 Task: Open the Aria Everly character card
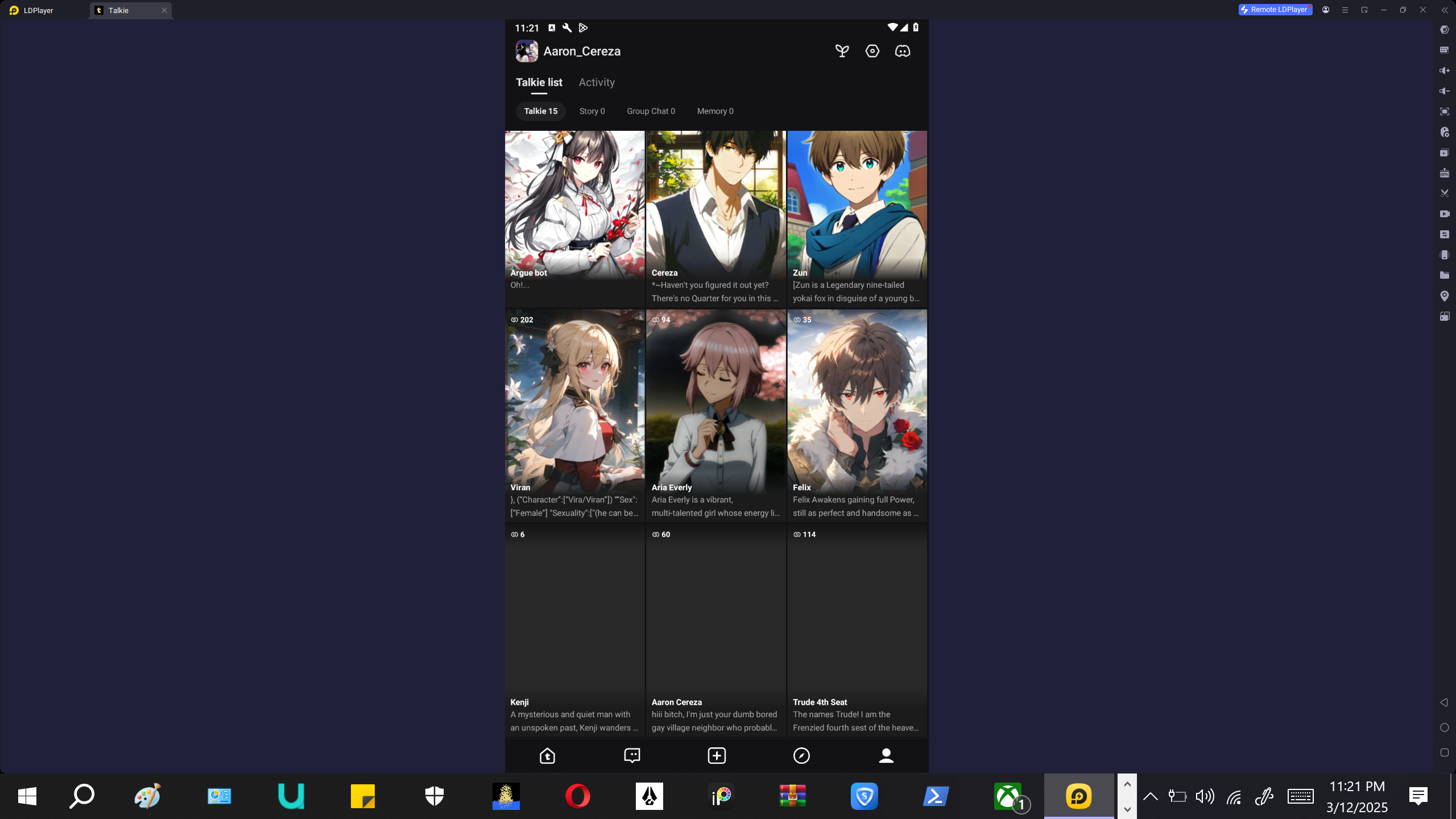pyautogui.click(x=715, y=415)
